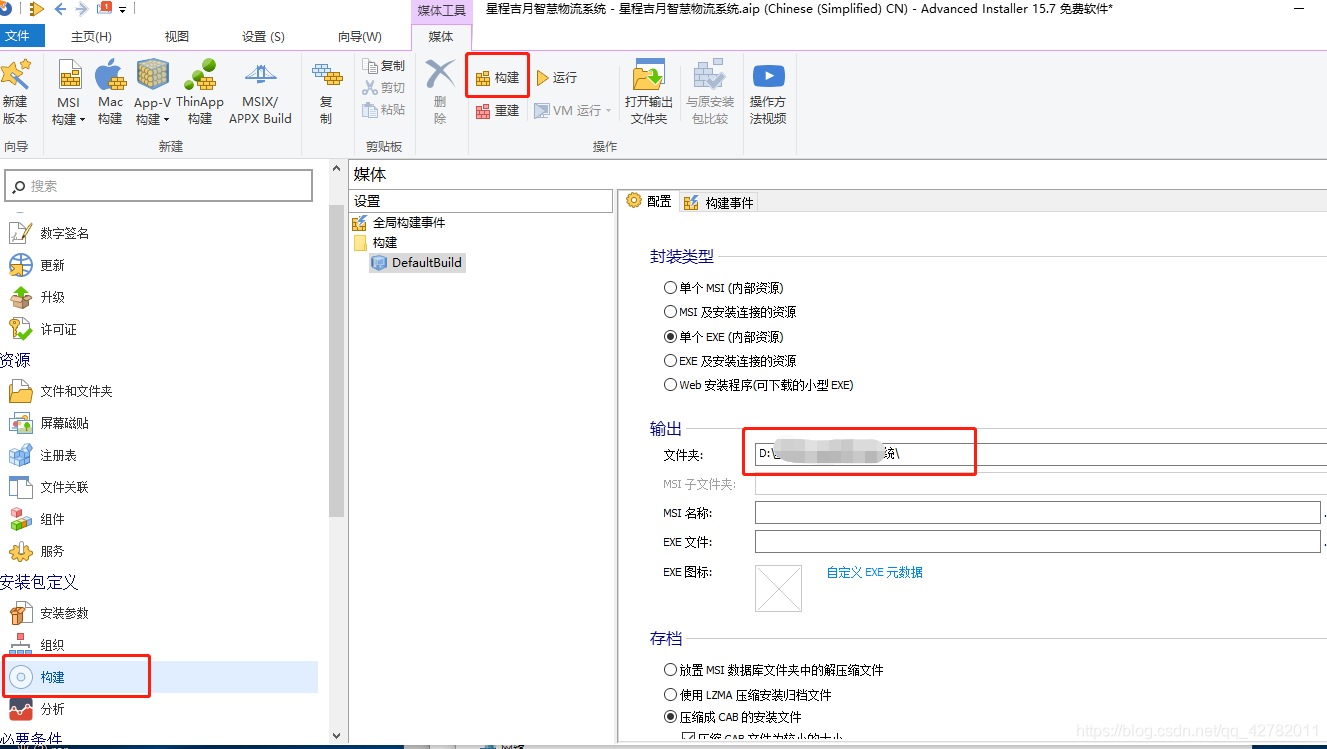1327x749 pixels.
Task: Select the DefaultBuild tree item
Action: coord(417,263)
